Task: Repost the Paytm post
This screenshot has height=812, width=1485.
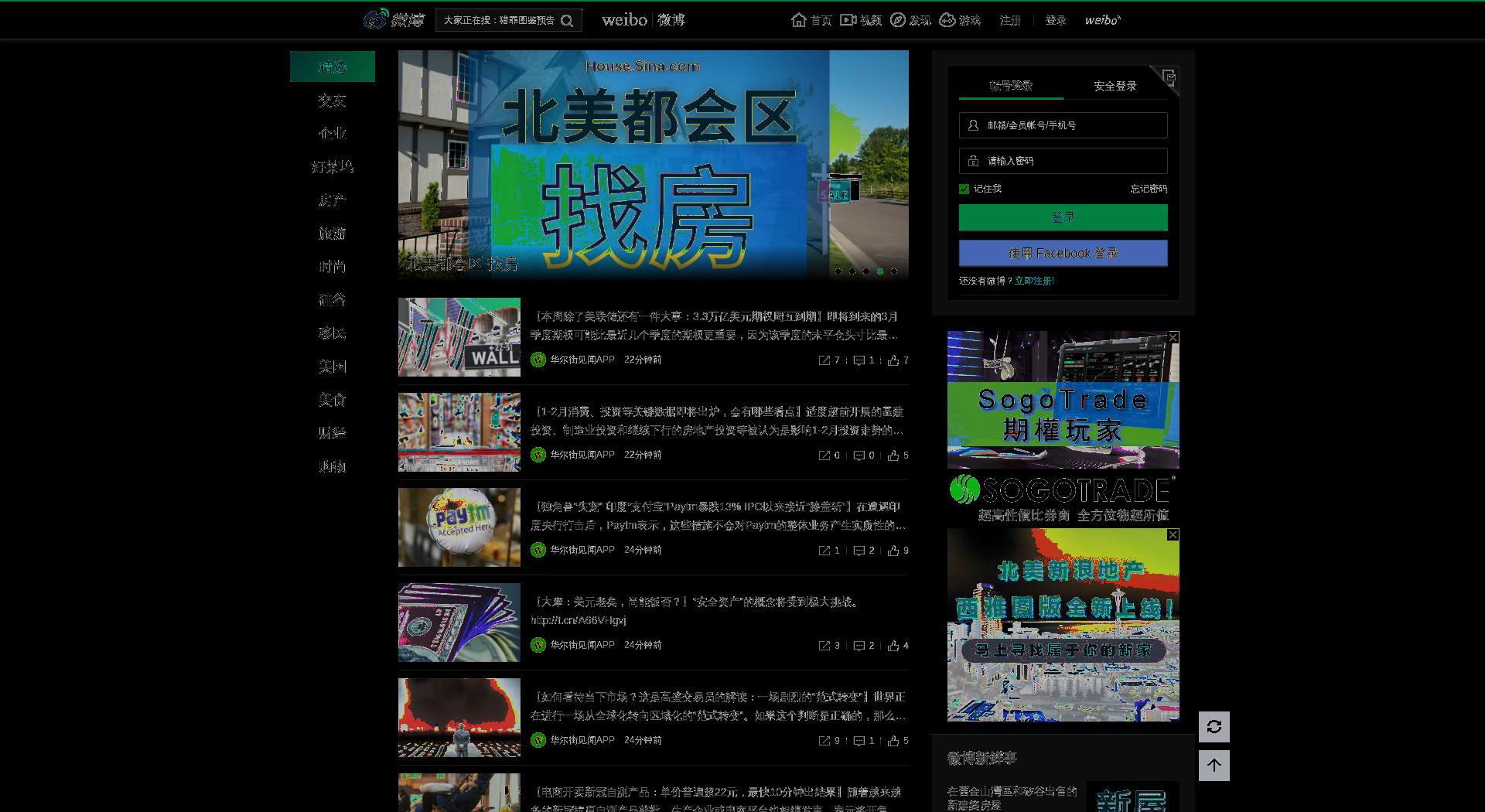Action: pyautogui.click(x=829, y=551)
